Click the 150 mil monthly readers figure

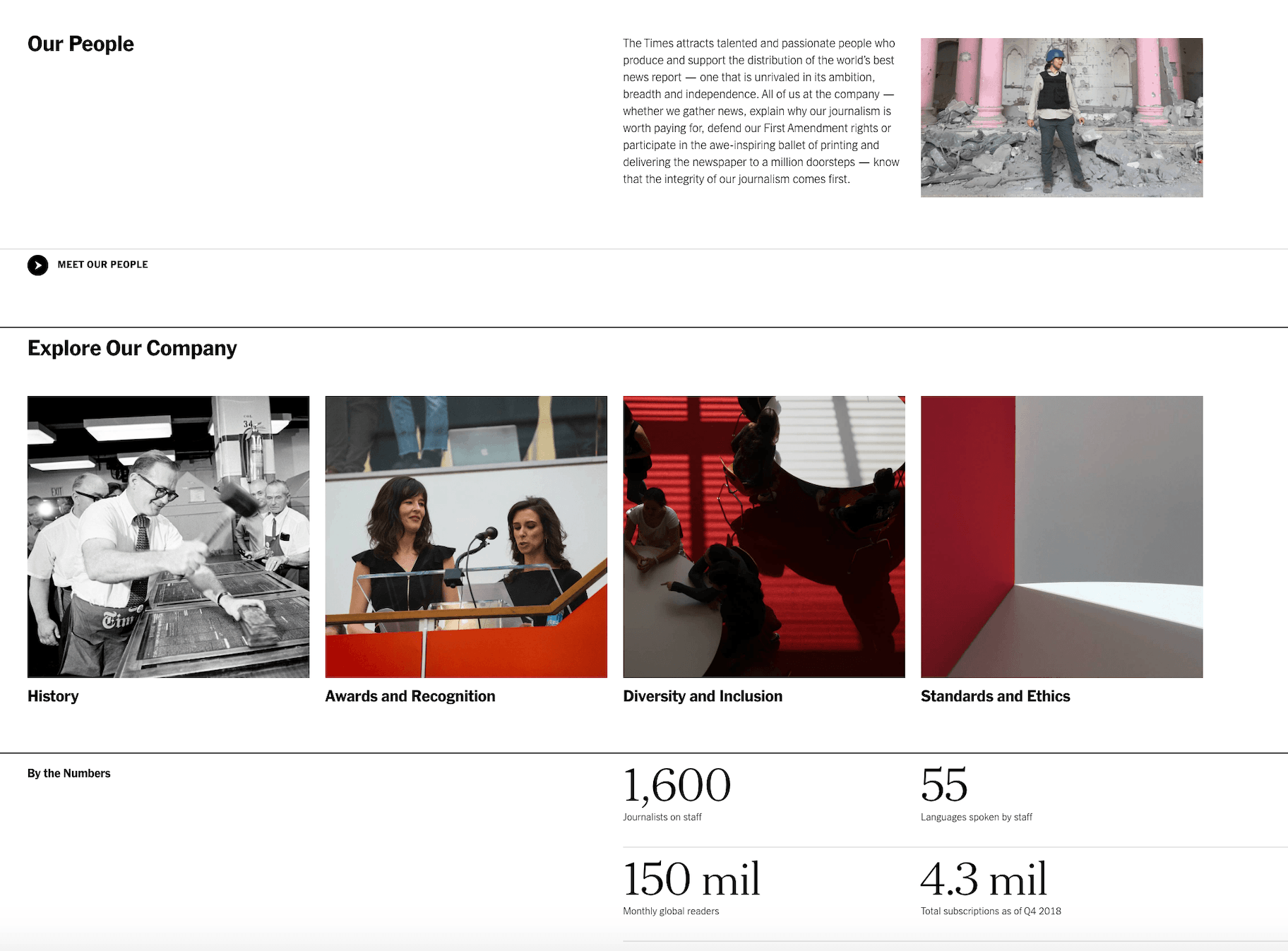(691, 878)
